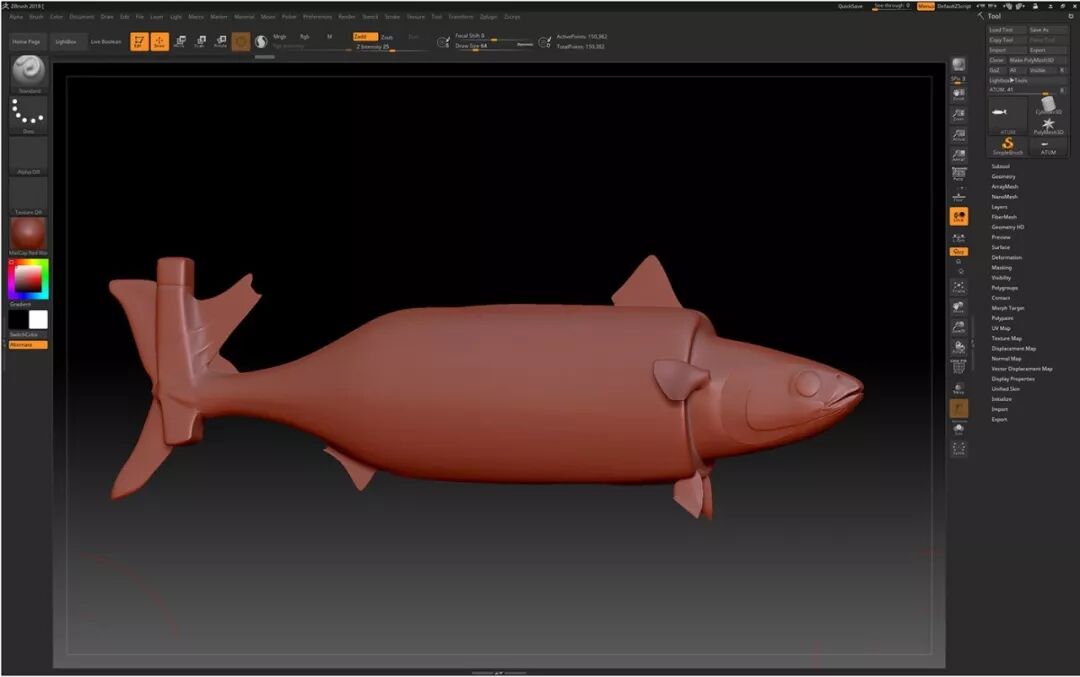Toggle Transp transparency mode

click(958, 388)
